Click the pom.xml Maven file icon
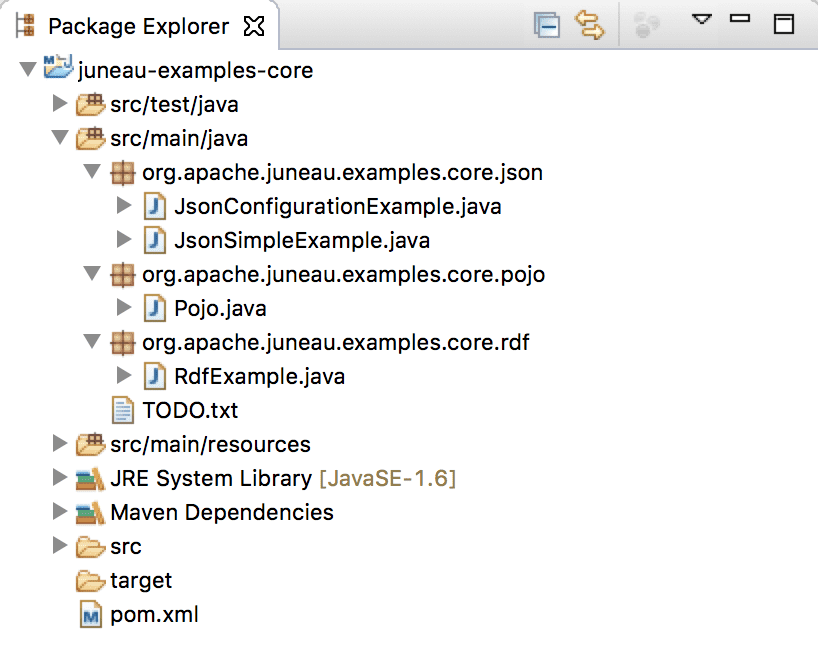Image resolution: width=818 pixels, height=650 pixels. click(91, 615)
